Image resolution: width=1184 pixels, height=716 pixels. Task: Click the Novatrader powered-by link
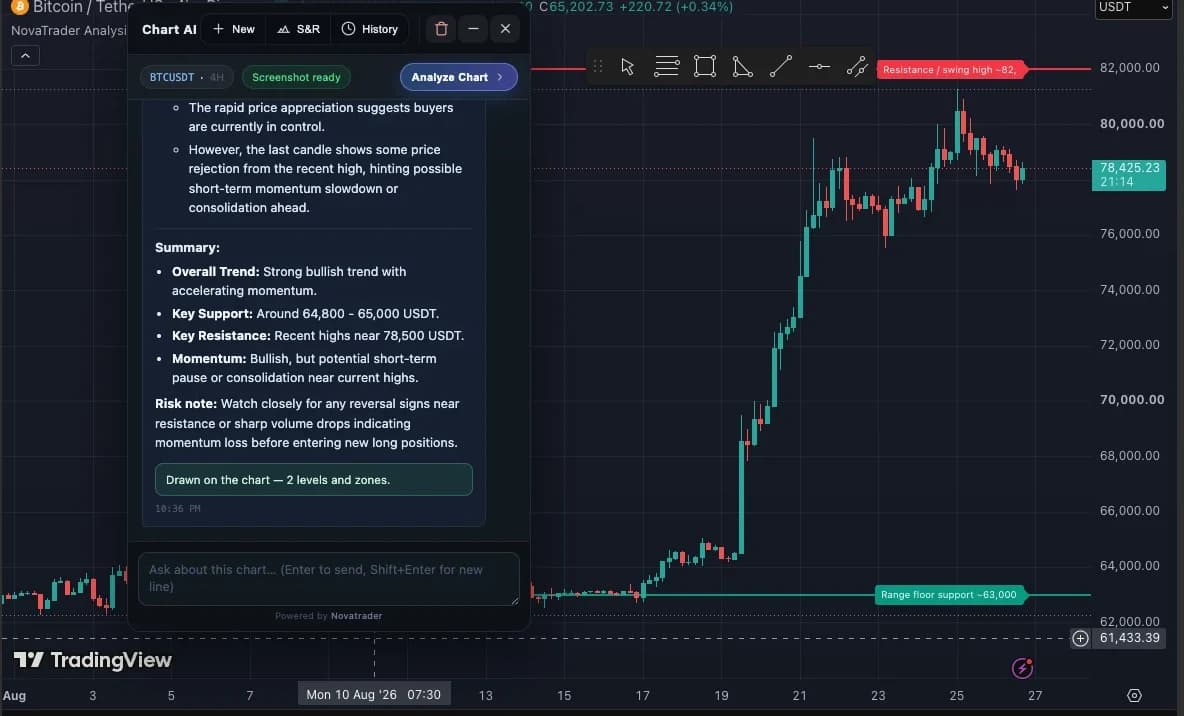pos(356,616)
